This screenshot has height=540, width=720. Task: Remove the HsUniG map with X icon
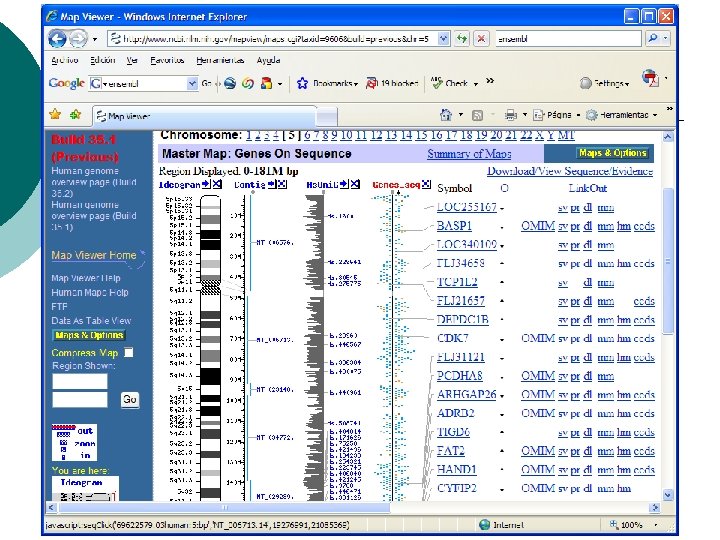point(355,184)
